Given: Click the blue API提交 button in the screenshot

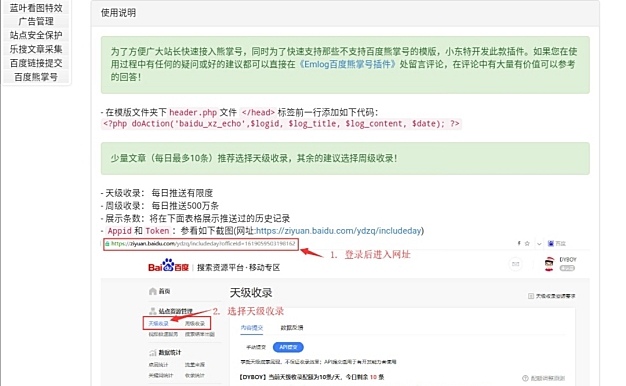Looking at the screenshot, I should pyautogui.click(x=288, y=347).
